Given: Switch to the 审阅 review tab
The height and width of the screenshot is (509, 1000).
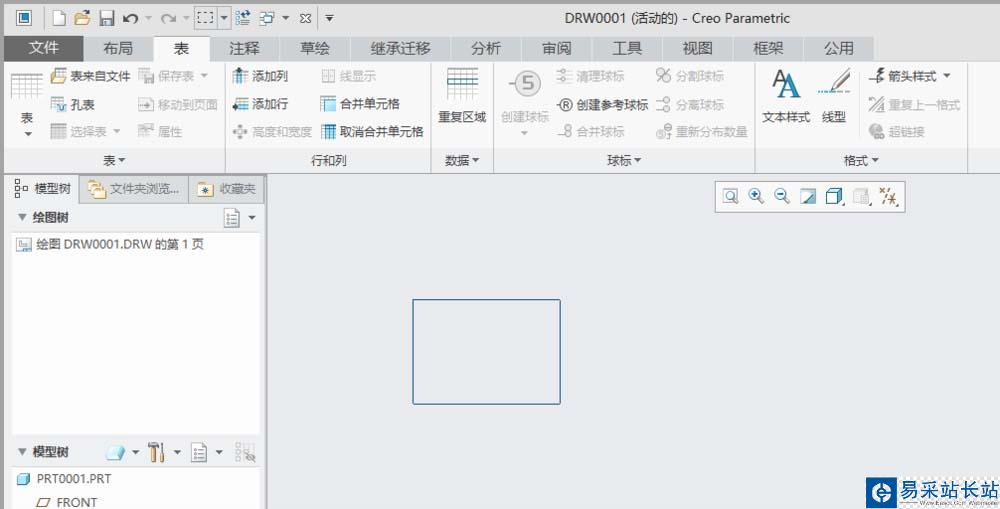Looking at the screenshot, I should pos(557,48).
